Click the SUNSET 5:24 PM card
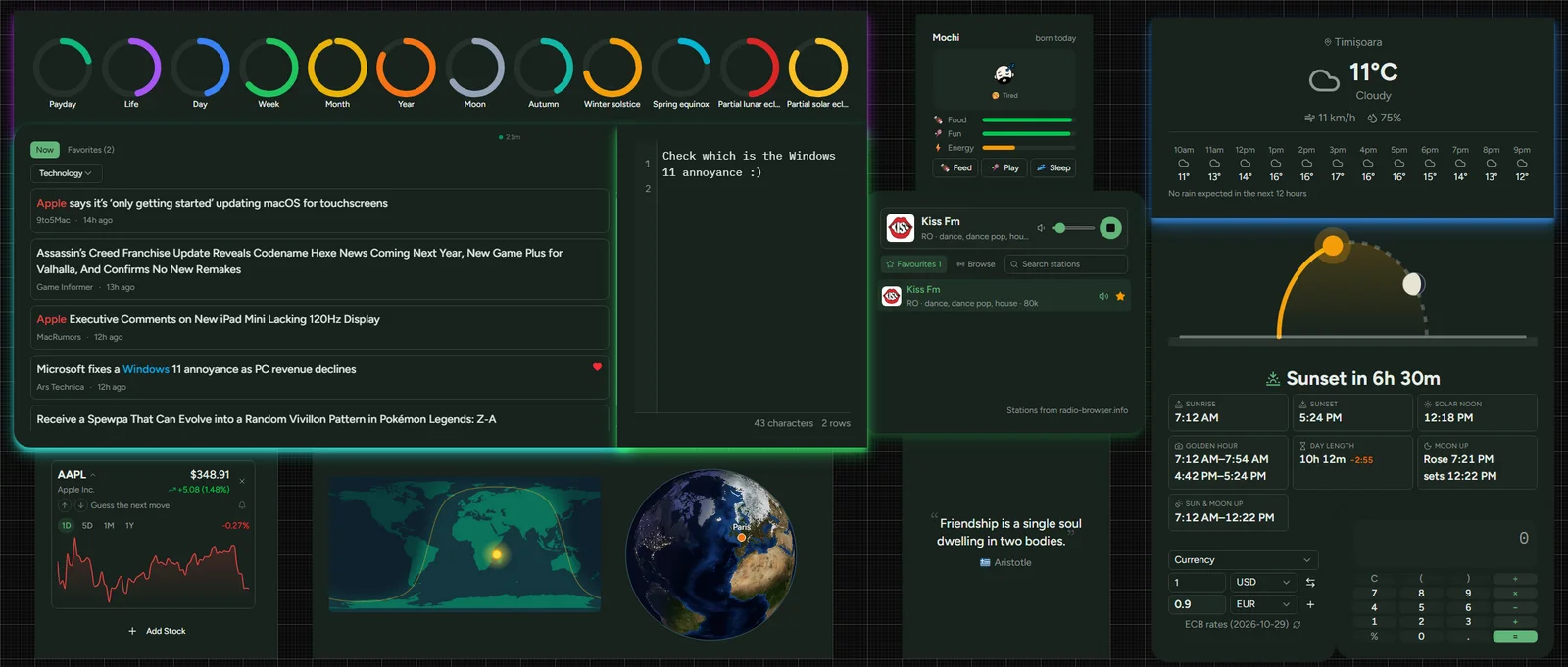The height and width of the screenshot is (667, 1568). tap(1352, 412)
